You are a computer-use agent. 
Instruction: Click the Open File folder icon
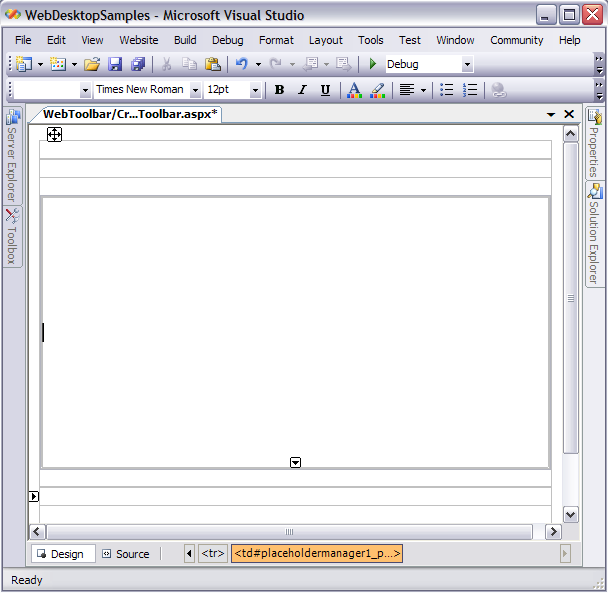click(x=92, y=64)
